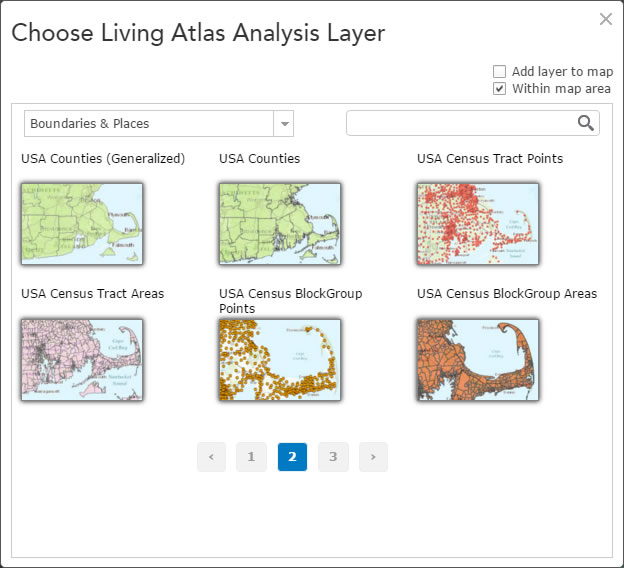Go to next page arrow
Screen dimensions: 624x568
[373, 457]
